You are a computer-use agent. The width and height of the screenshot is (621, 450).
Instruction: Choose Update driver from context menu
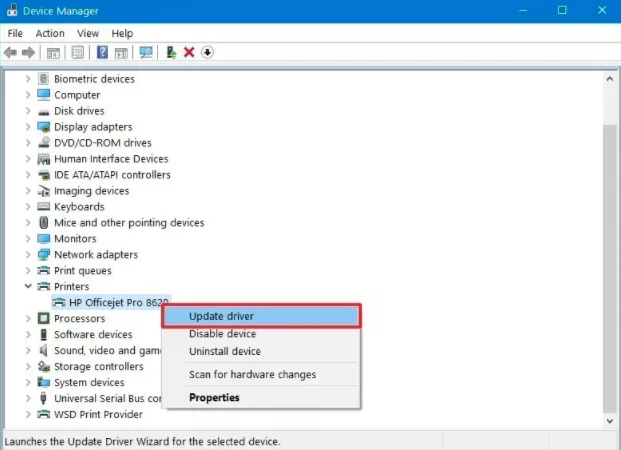261,316
